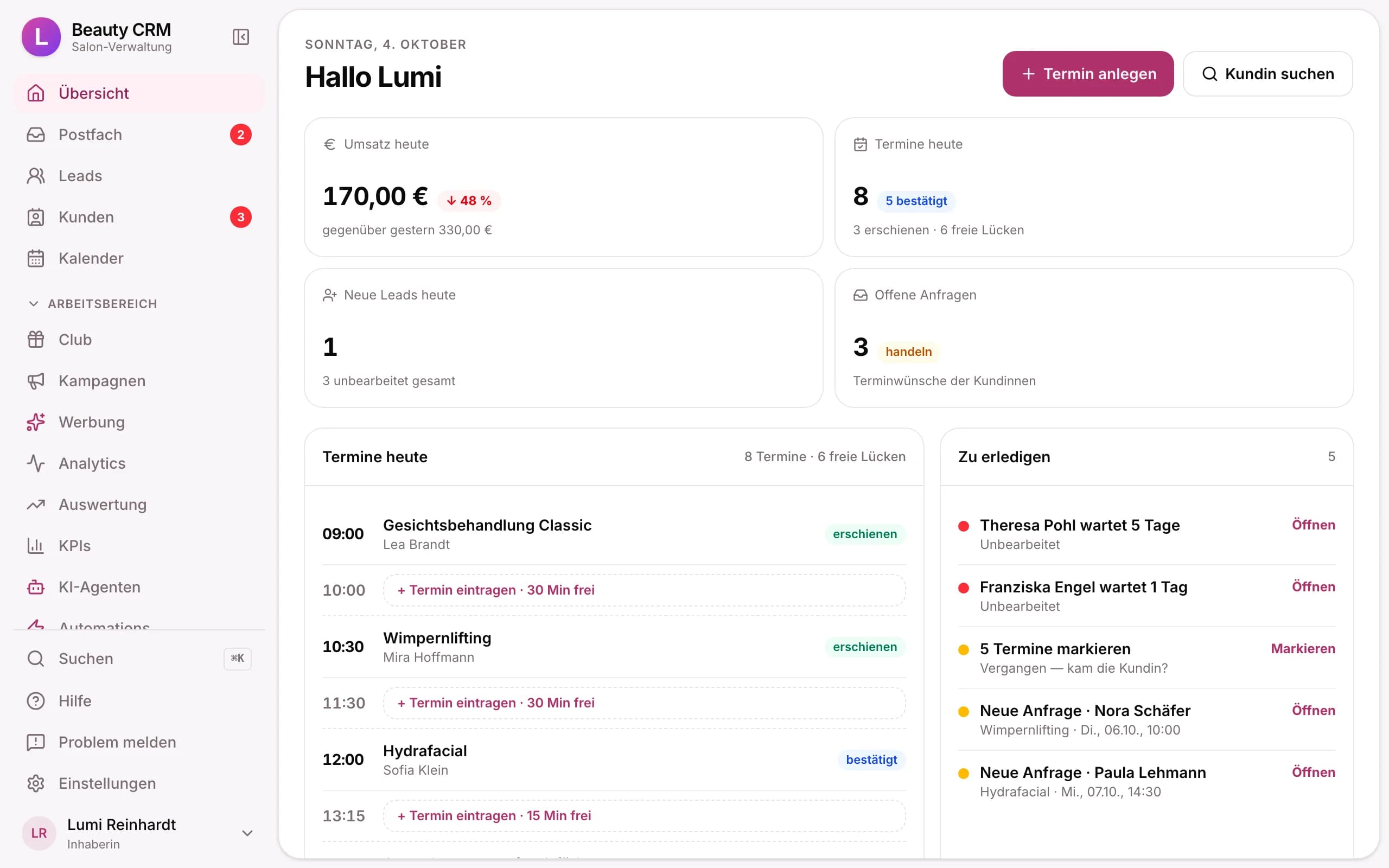Open Paula Lehmann request via Öffnen
The image size is (1389, 868).
click(1313, 772)
